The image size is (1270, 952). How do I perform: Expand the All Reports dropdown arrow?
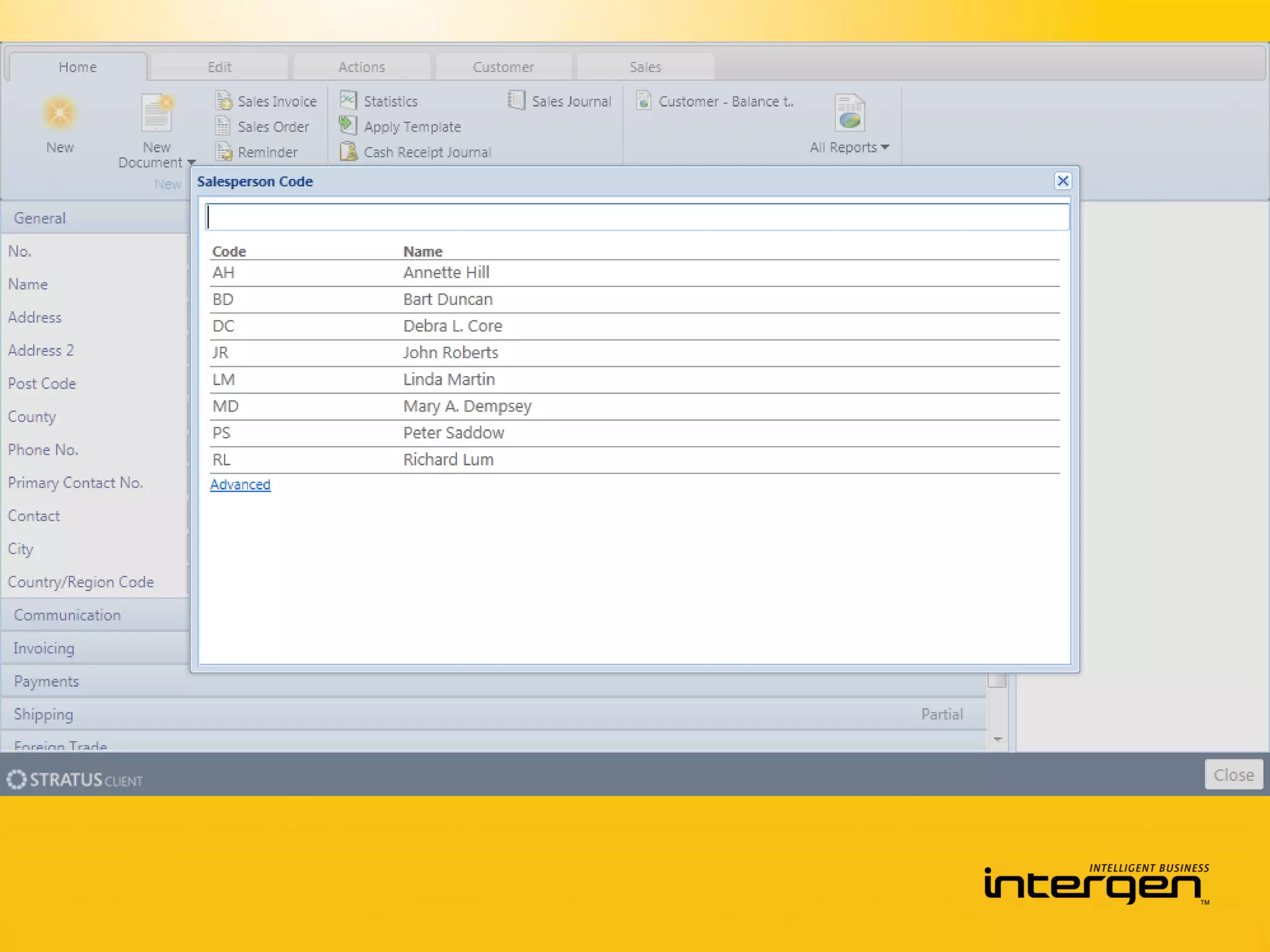point(885,148)
